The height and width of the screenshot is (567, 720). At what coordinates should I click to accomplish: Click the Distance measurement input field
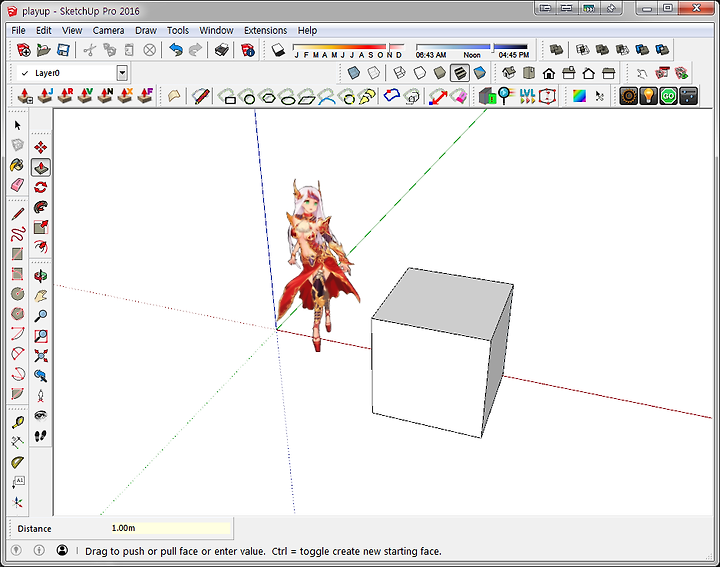[x=170, y=528]
